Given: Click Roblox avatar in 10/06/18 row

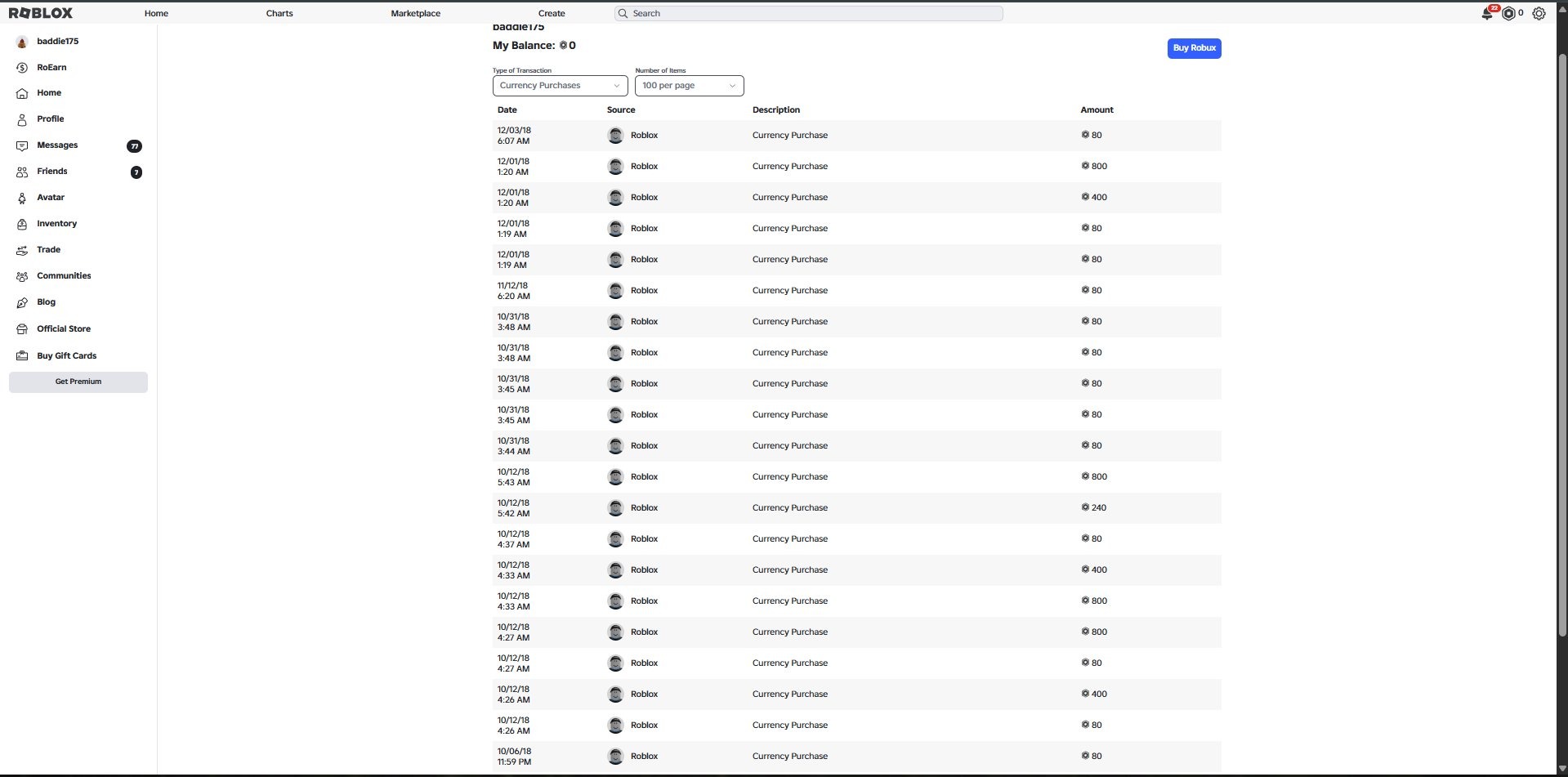Looking at the screenshot, I should point(616,757).
